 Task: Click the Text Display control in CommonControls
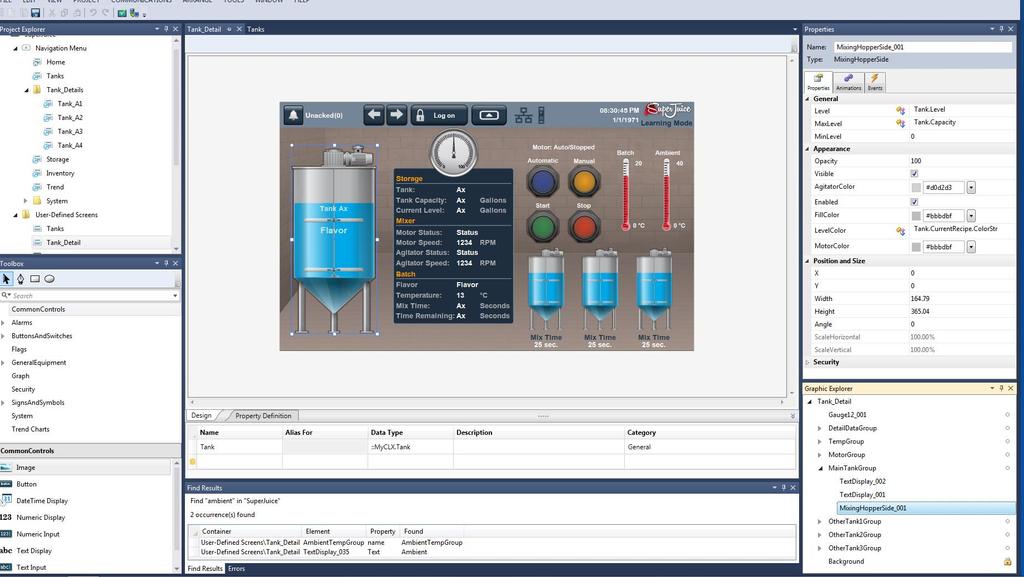point(34,551)
